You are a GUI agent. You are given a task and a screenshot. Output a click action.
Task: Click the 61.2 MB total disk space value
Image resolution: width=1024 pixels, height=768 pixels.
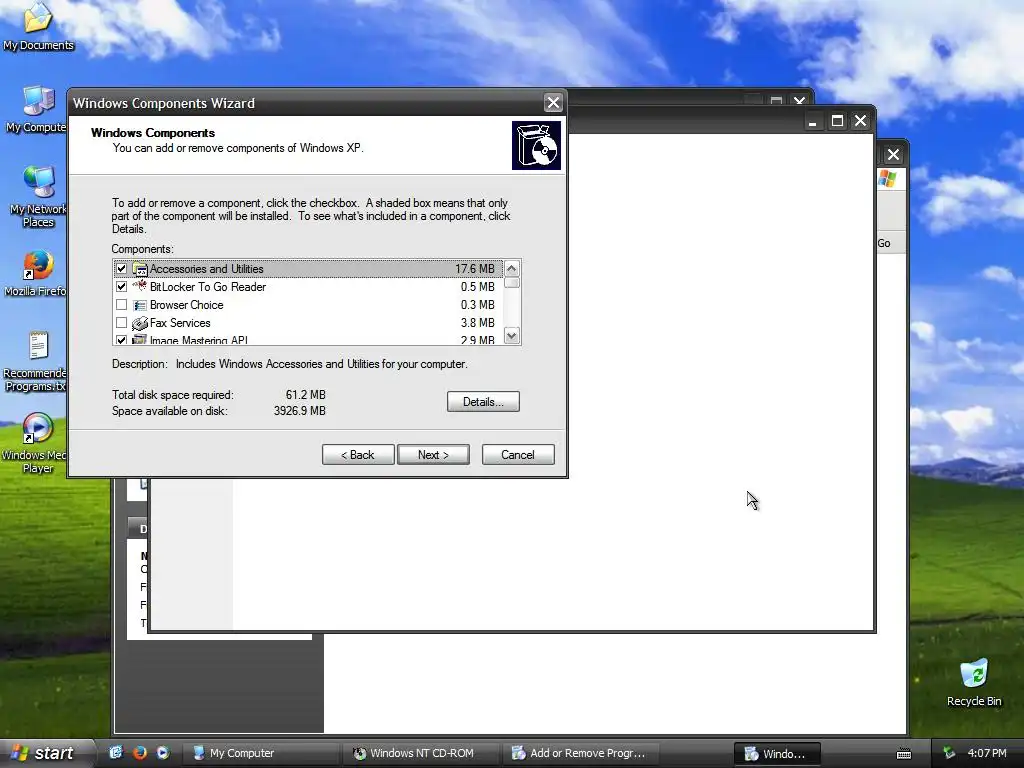click(x=305, y=394)
